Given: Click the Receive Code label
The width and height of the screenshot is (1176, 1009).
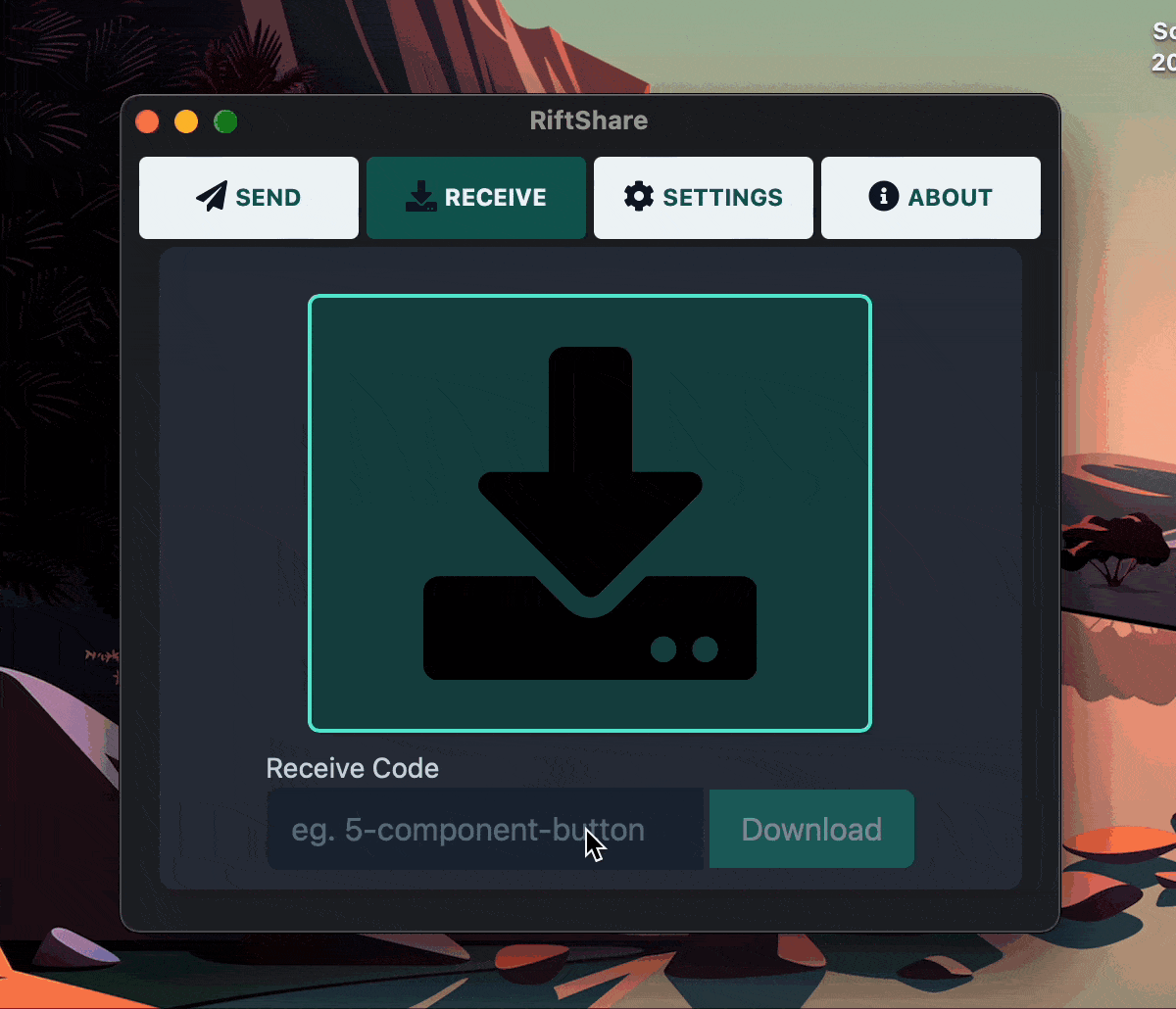Looking at the screenshot, I should tap(353, 768).
